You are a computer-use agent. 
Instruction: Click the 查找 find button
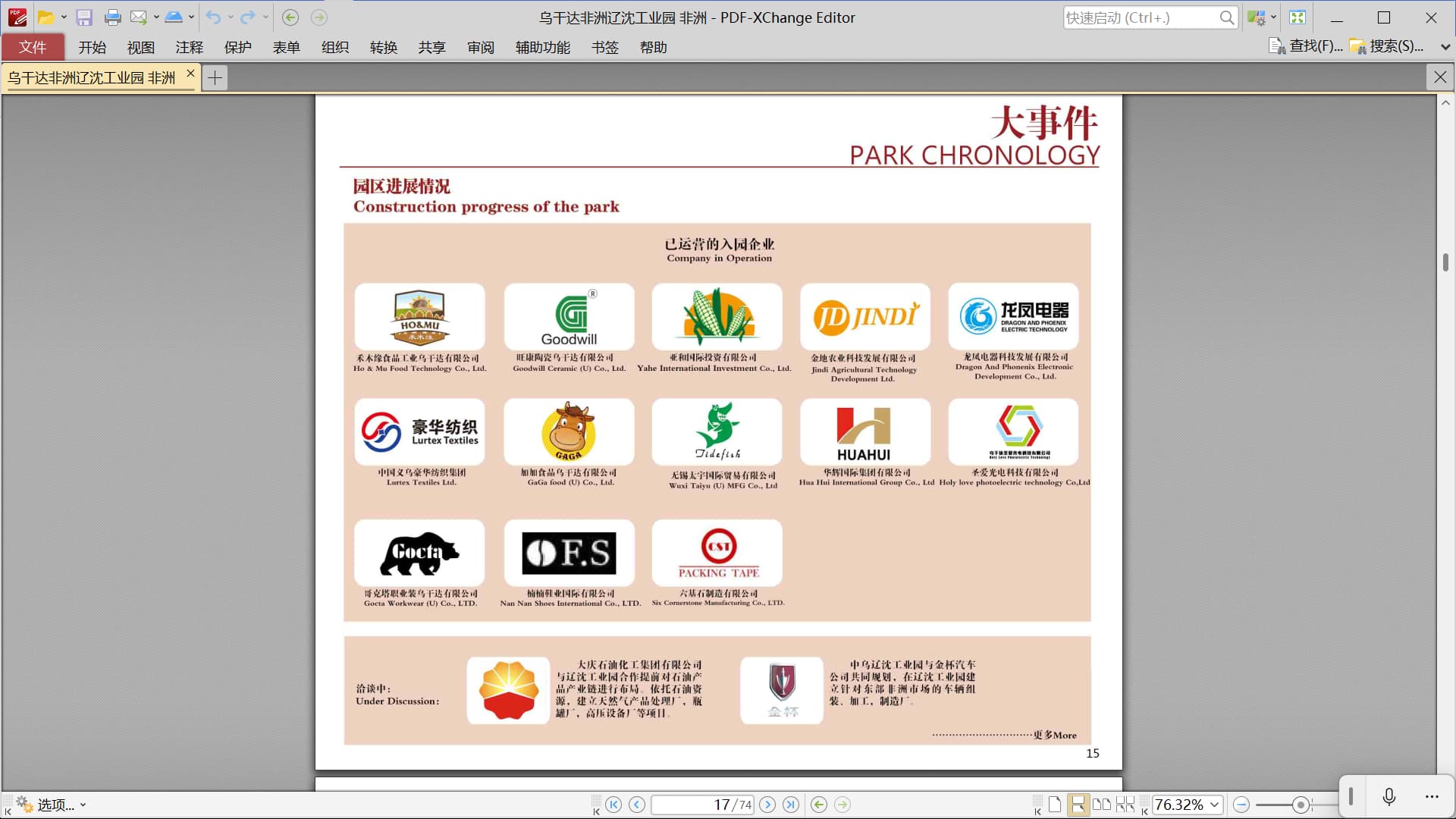click(1305, 46)
